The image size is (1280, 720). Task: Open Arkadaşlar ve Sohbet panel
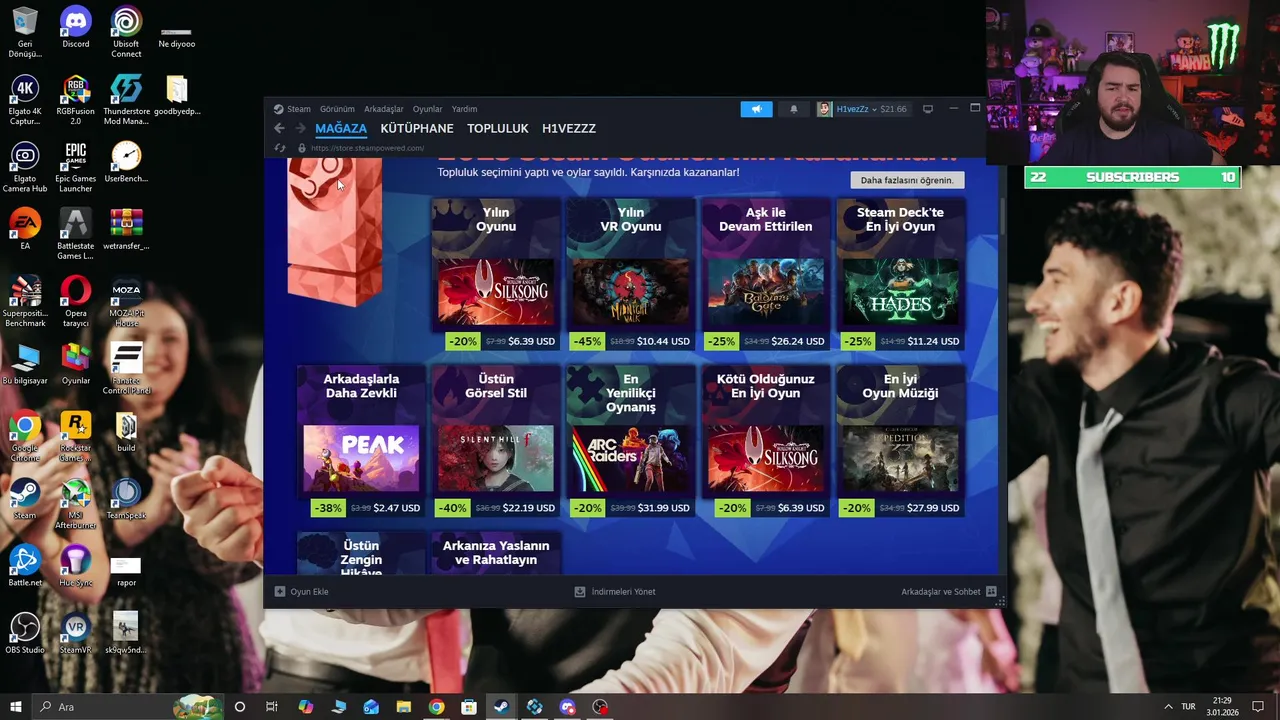pyautogui.click(x=948, y=592)
